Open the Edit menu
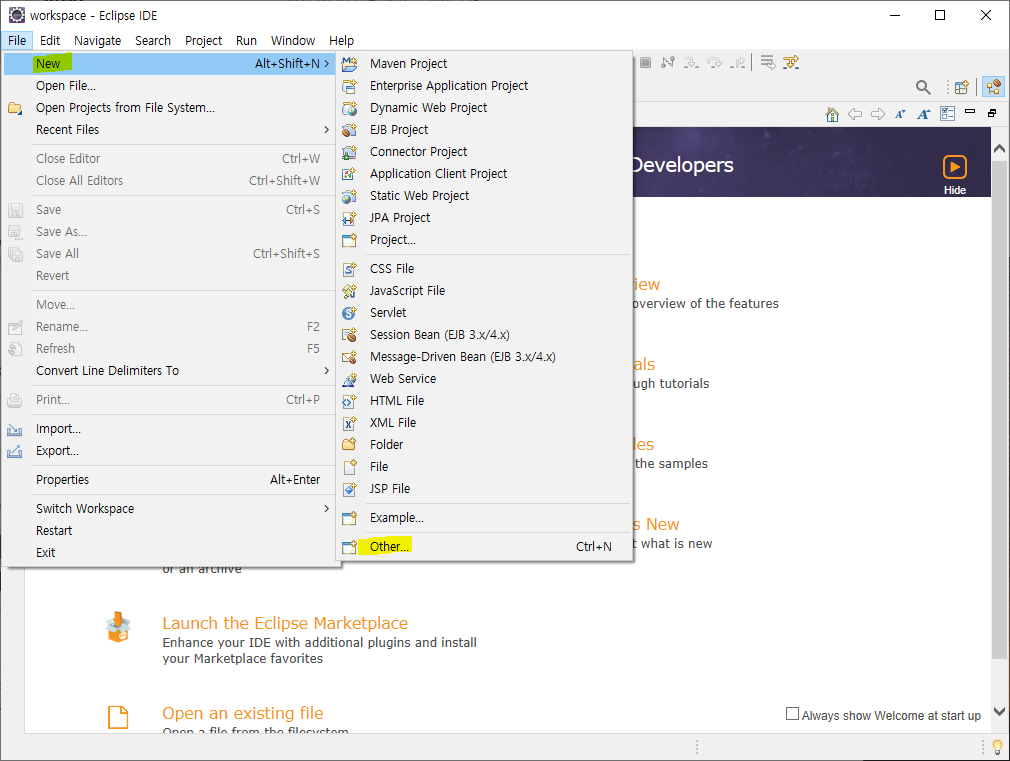Viewport: 1010px width, 761px height. pyautogui.click(x=50, y=41)
